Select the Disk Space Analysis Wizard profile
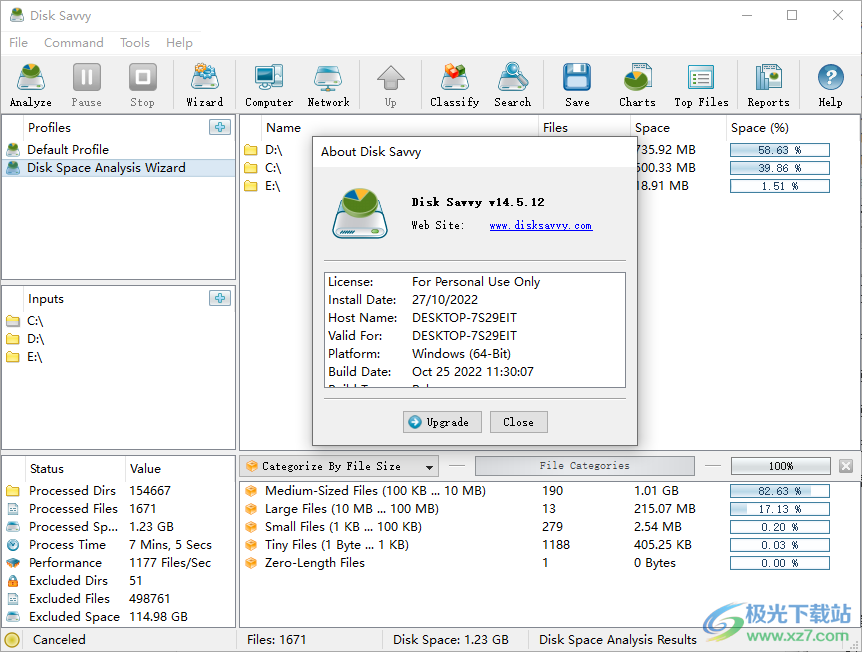Viewport: 862px width, 652px height. pyautogui.click(x=118, y=168)
